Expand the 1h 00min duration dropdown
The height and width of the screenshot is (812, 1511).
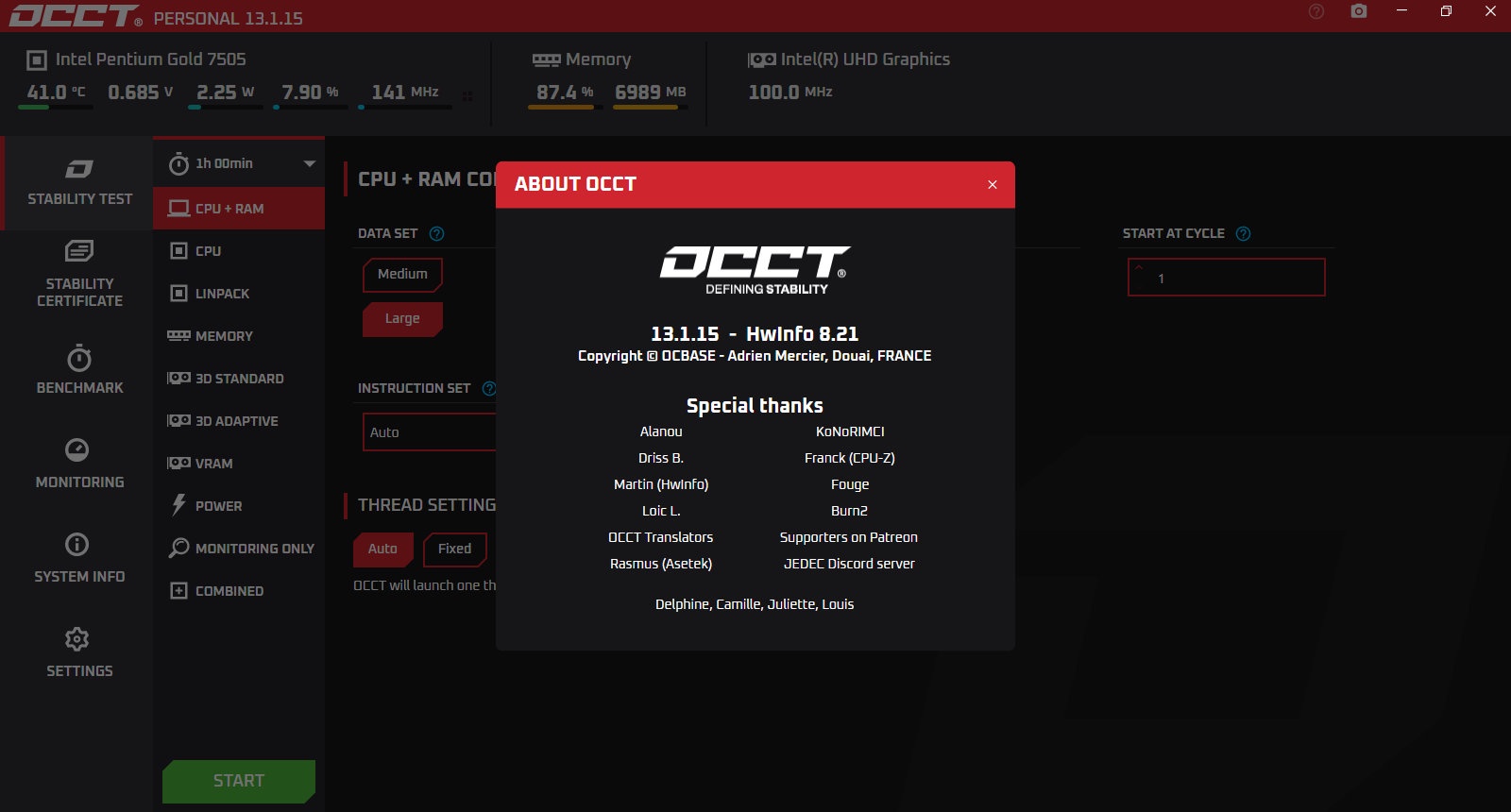309,163
